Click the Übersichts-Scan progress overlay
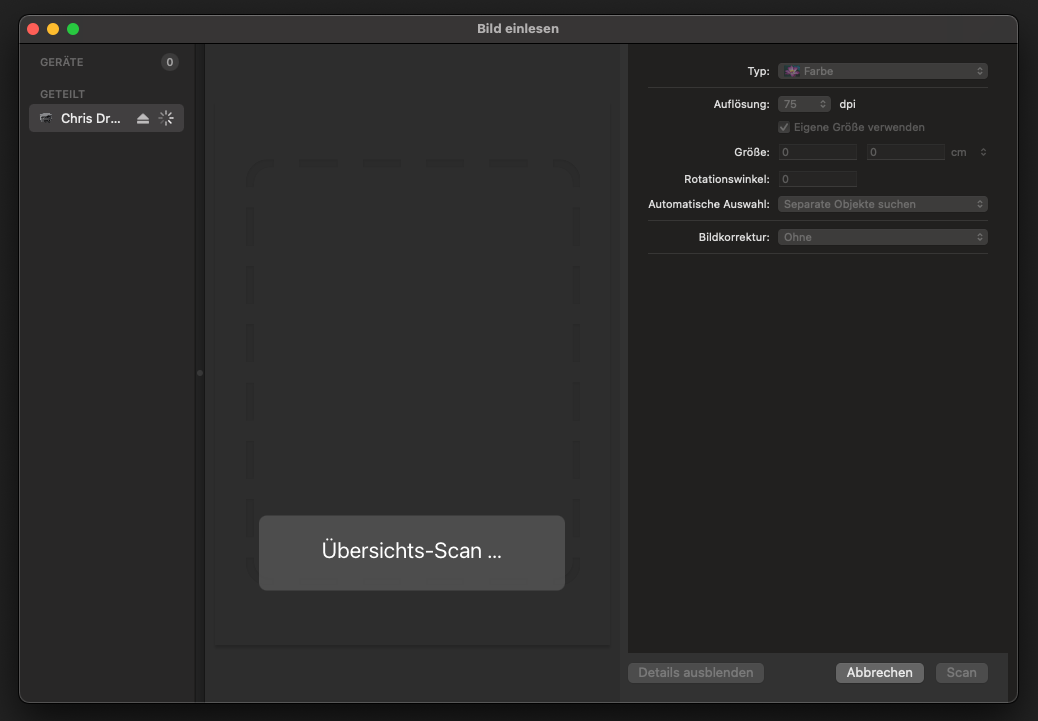This screenshot has width=1038, height=721. click(x=411, y=552)
